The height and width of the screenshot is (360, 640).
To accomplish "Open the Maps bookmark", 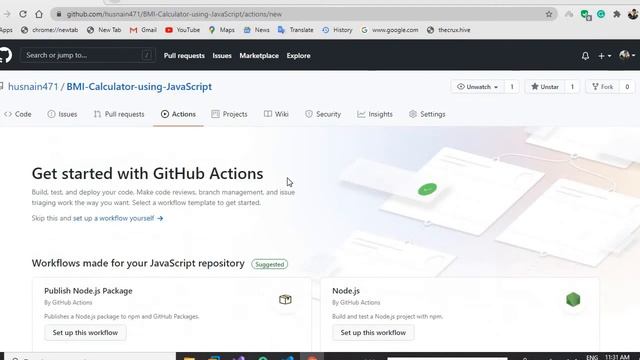I will (222, 30).
